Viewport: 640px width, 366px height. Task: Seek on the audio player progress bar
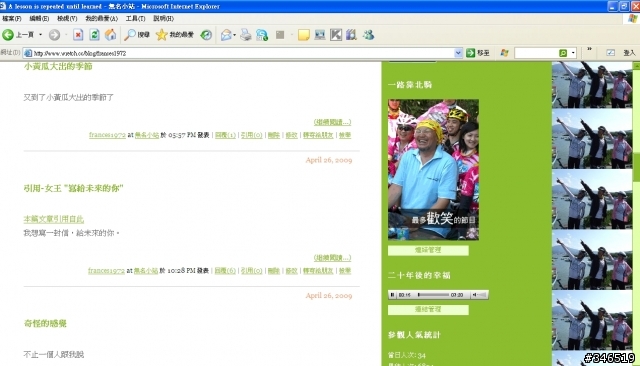coord(433,295)
